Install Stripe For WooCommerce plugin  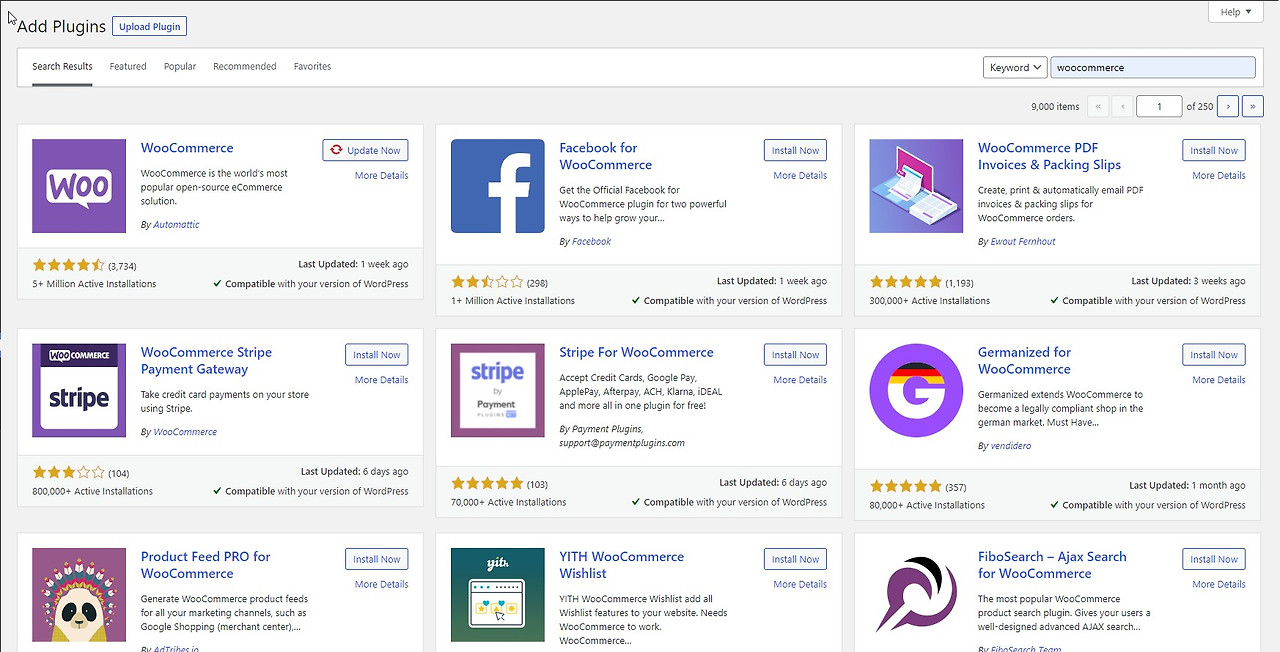click(795, 355)
